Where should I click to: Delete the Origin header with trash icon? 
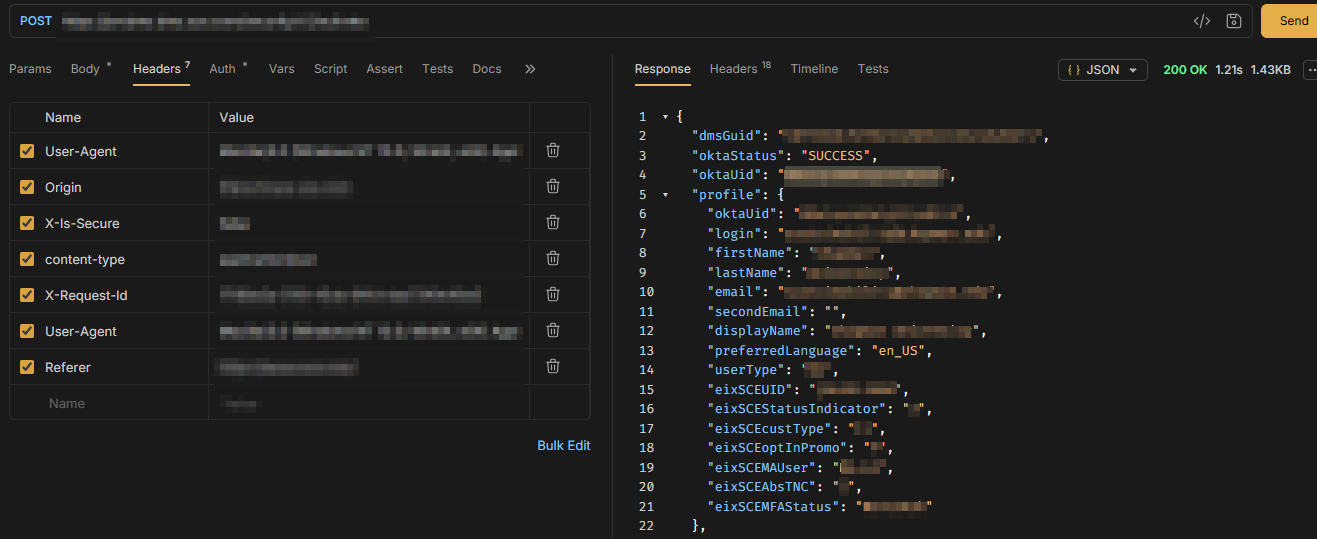552,186
